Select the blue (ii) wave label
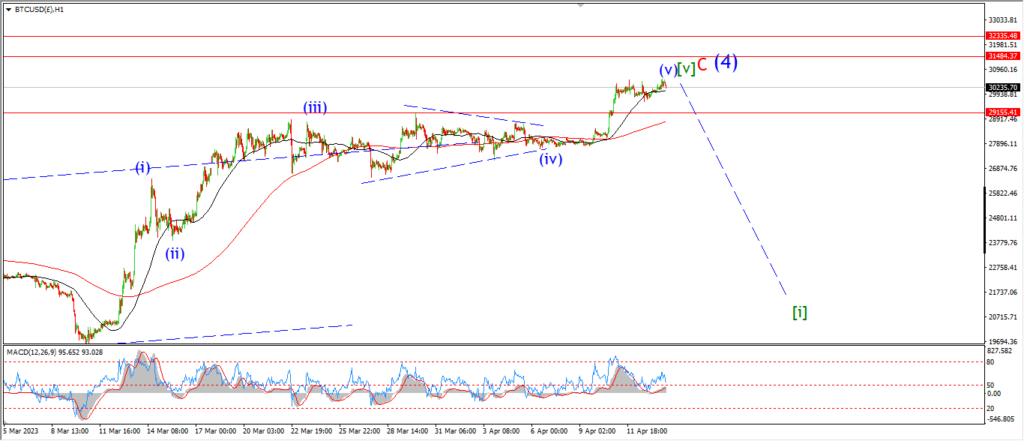This screenshot has width=1024, height=441. click(x=174, y=253)
